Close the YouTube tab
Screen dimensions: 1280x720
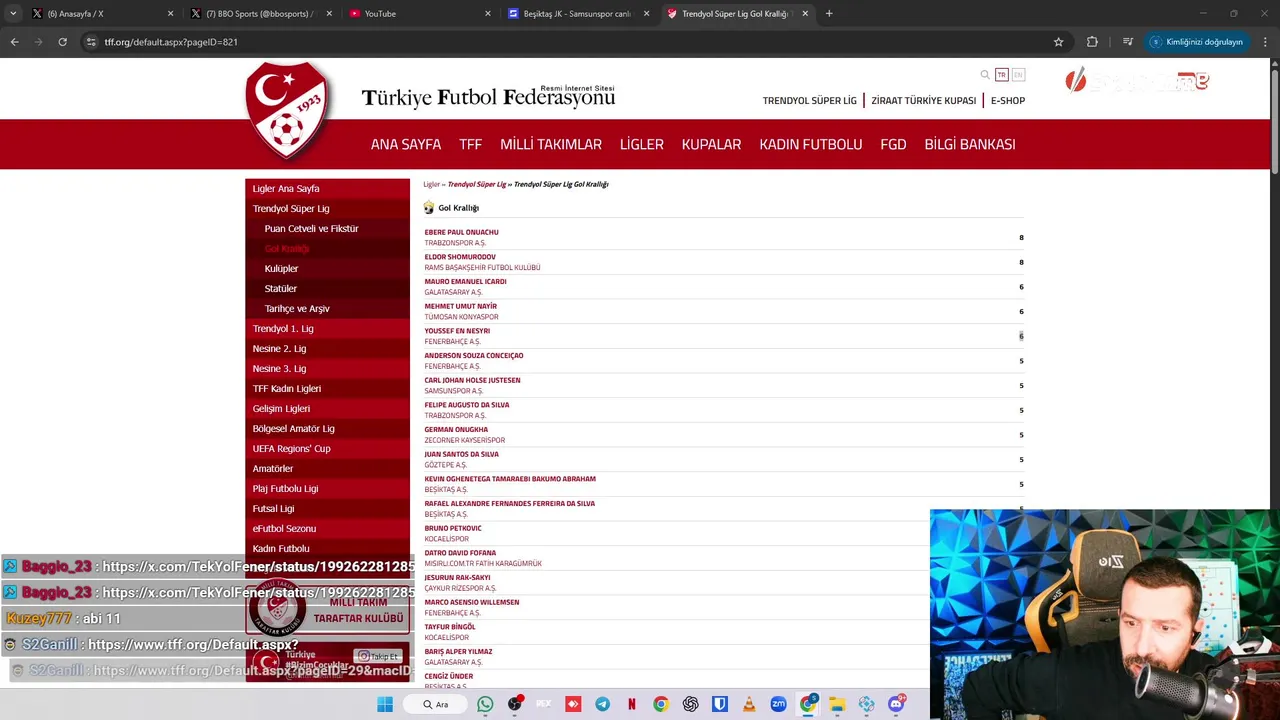(488, 14)
